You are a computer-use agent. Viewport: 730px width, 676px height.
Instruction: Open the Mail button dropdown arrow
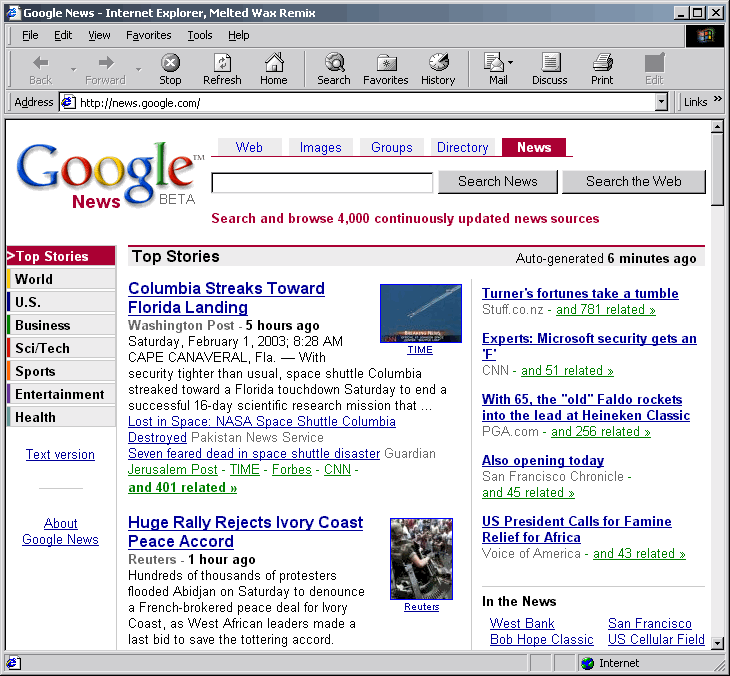[511, 62]
